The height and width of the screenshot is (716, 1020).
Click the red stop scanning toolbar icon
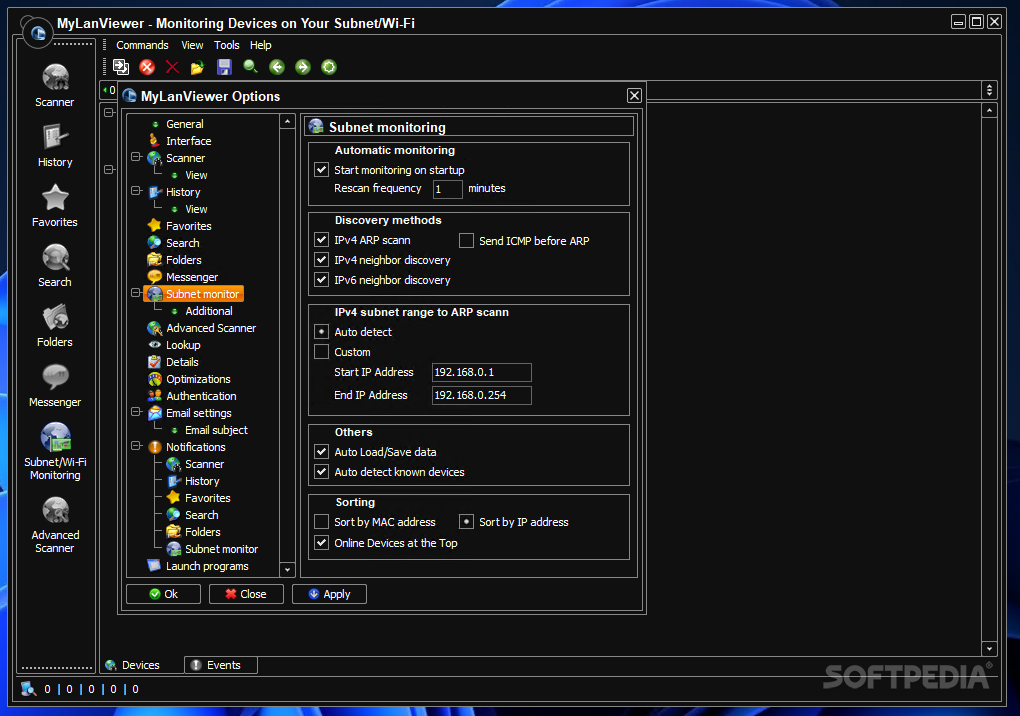147,67
